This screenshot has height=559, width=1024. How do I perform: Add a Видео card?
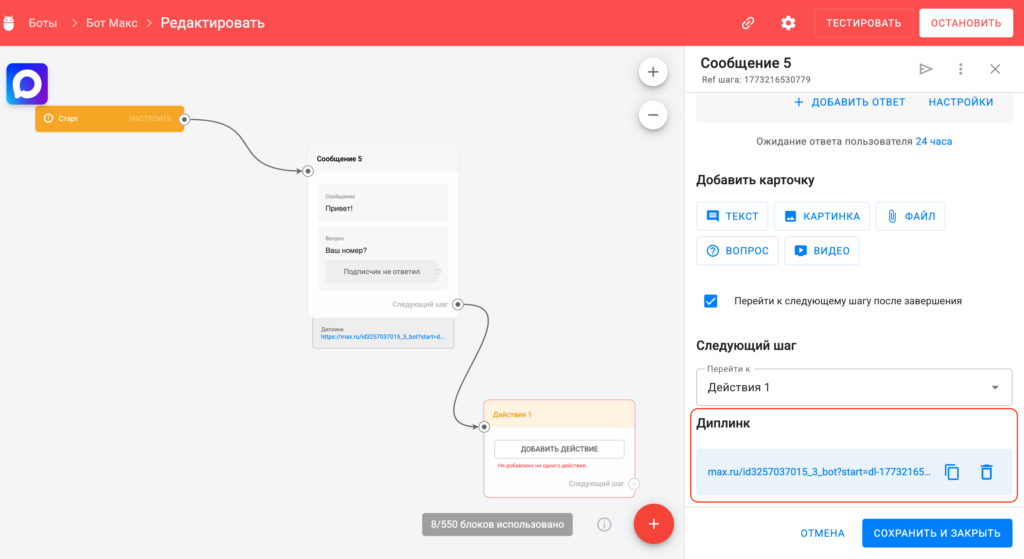(821, 250)
